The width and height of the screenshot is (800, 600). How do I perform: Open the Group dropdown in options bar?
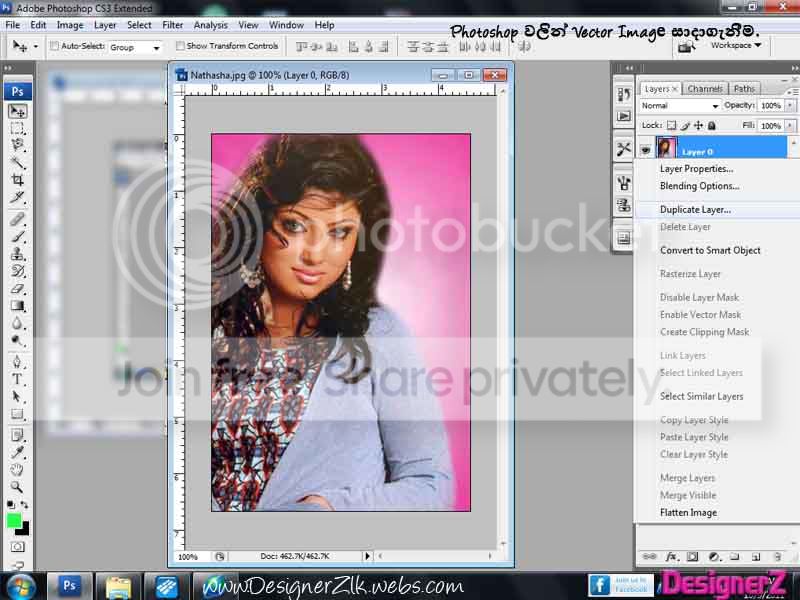(x=135, y=47)
